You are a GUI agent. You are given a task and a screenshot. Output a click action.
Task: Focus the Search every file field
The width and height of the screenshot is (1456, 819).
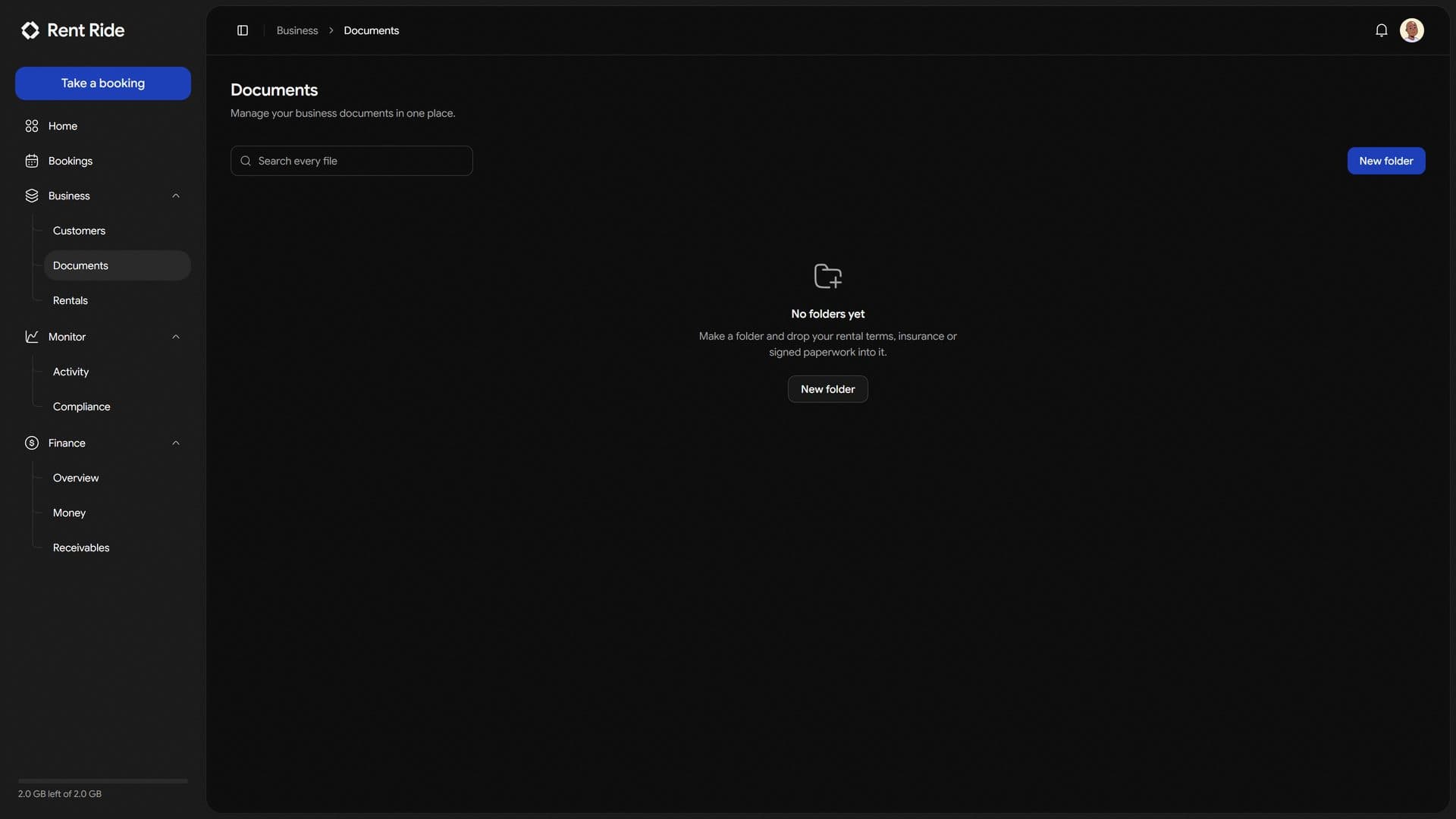pyautogui.click(x=352, y=161)
